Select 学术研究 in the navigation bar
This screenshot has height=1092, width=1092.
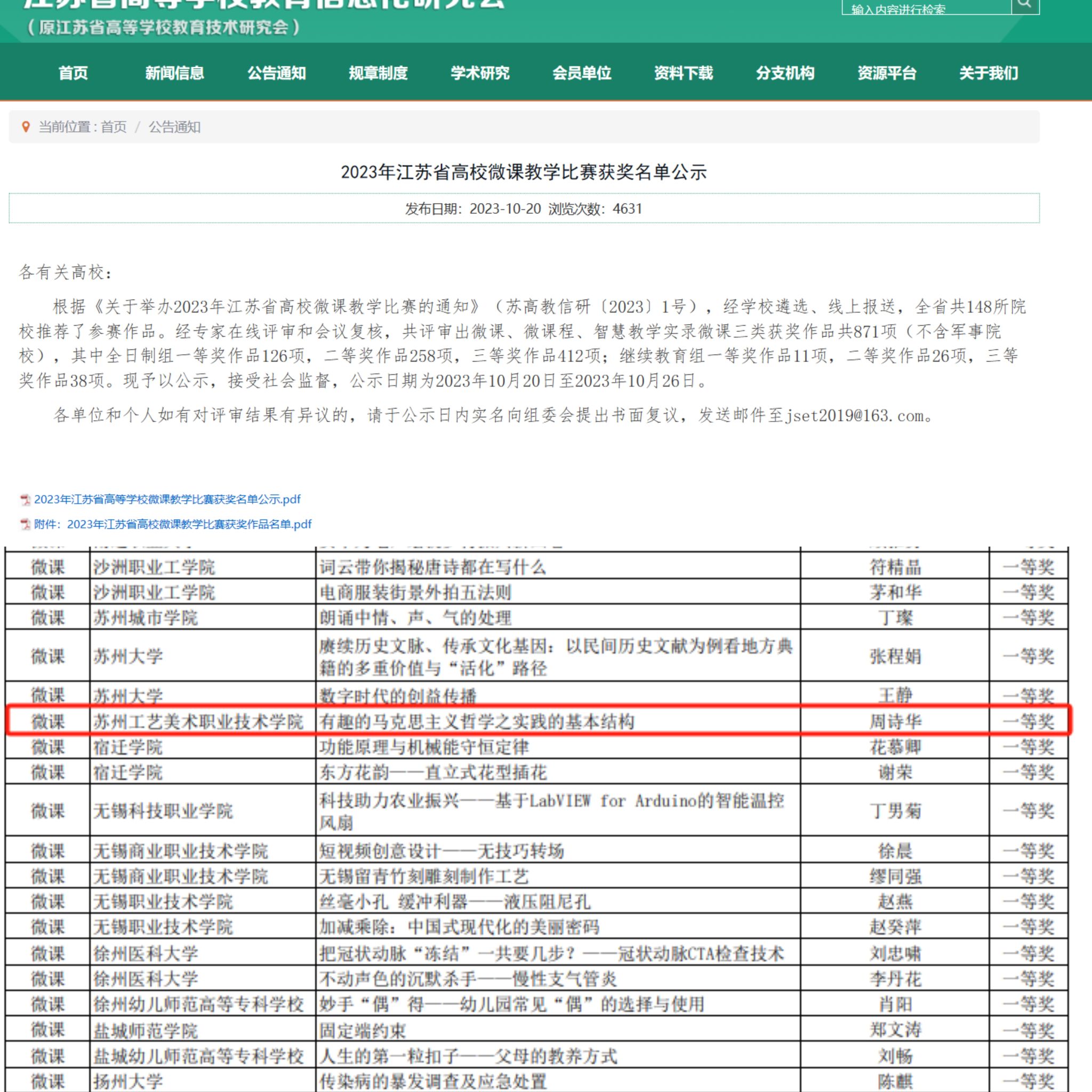[x=480, y=73]
